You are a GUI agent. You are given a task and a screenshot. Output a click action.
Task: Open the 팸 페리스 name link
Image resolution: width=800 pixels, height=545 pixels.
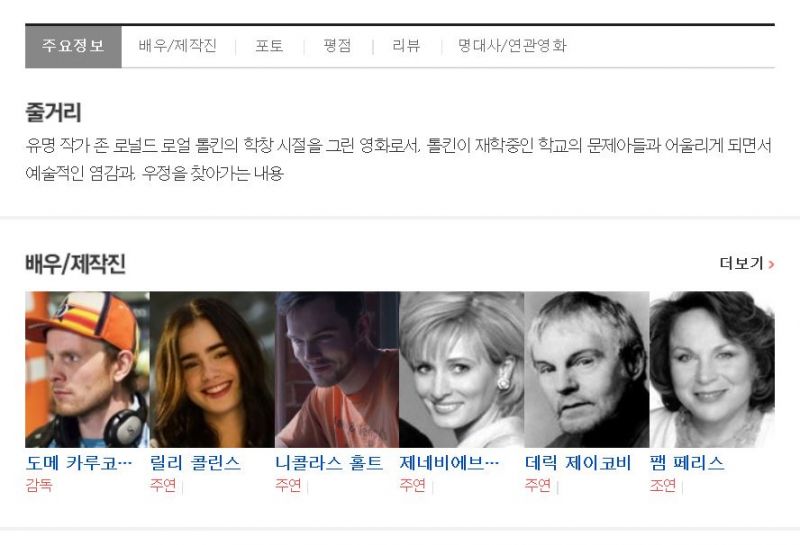[x=687, y=463]
